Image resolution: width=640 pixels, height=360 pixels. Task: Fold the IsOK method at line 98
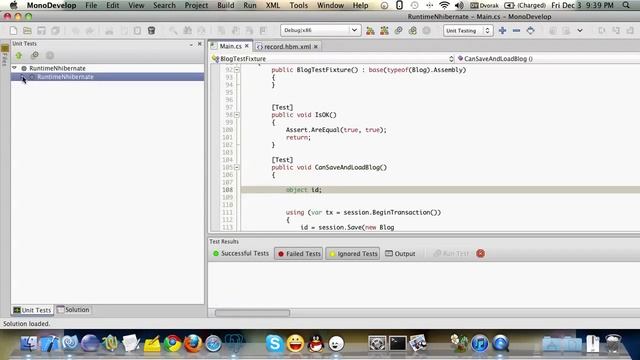tap(237, 115)
